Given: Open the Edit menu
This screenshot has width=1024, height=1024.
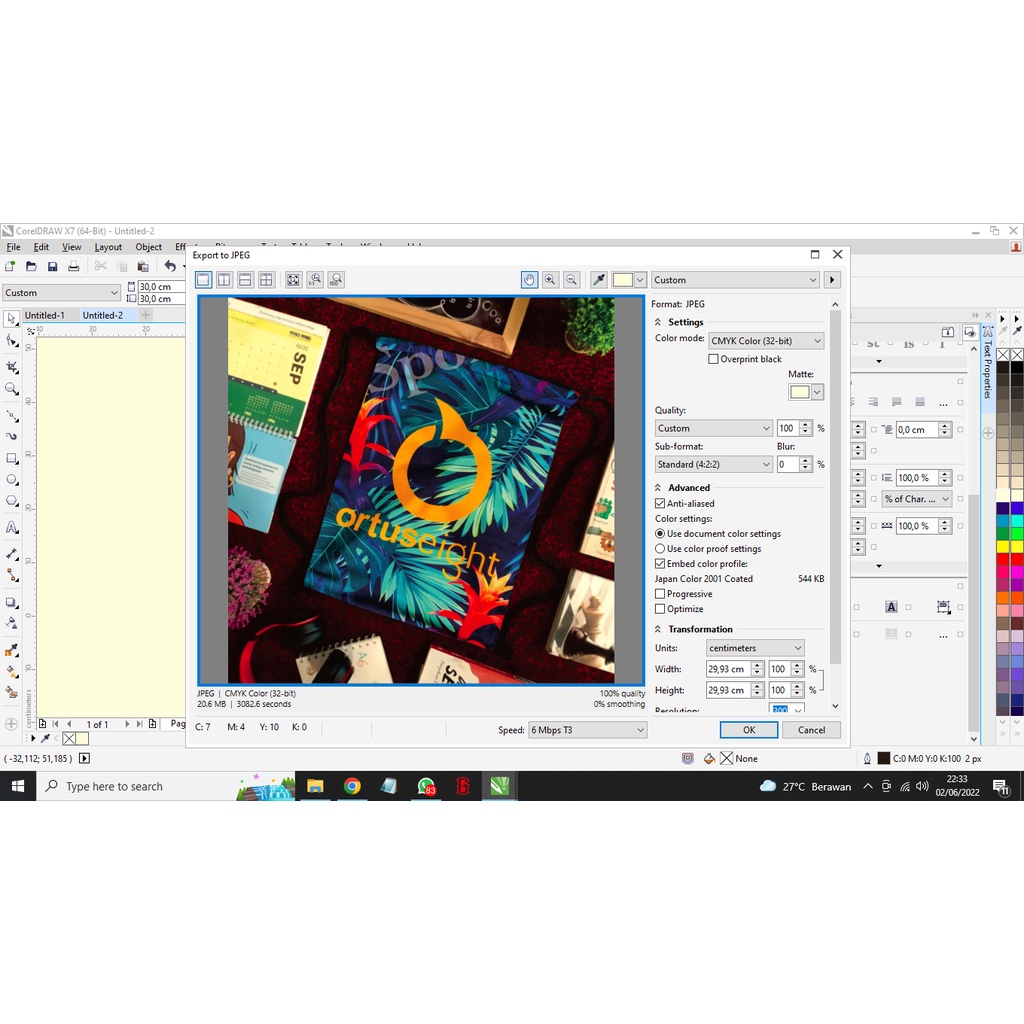Looking at the screenshot, I should (x=41, y=247).
